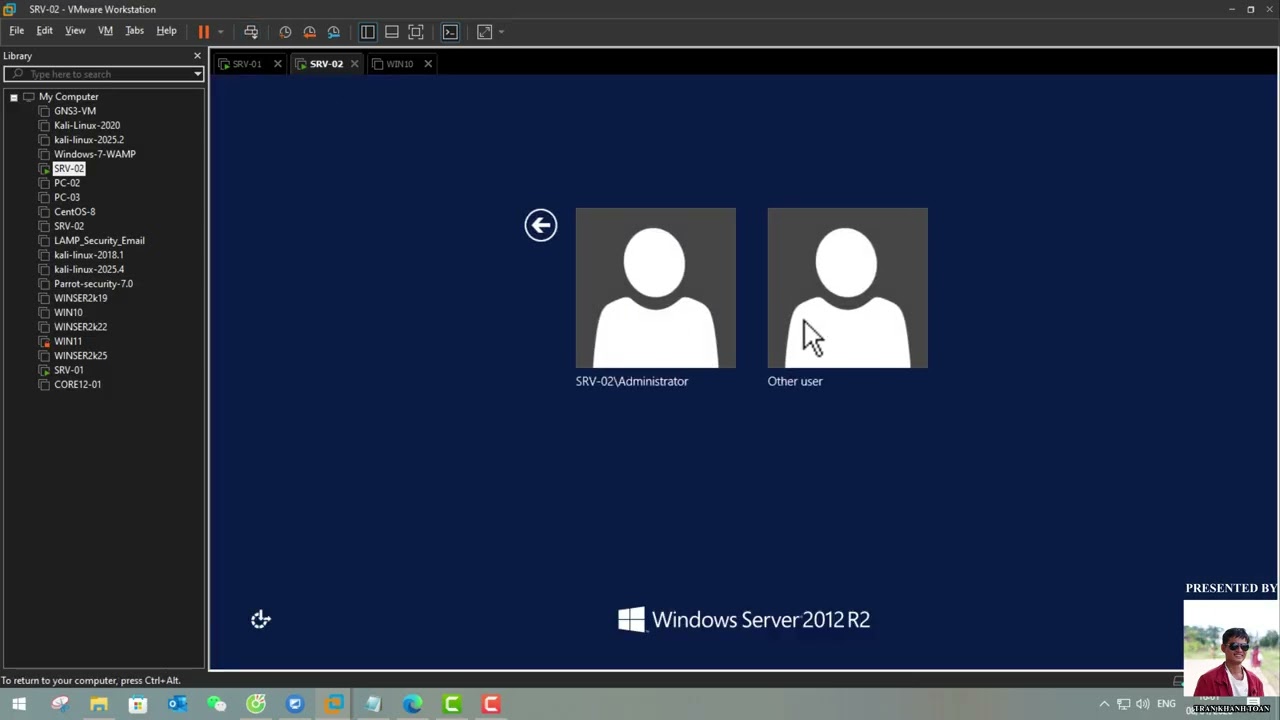Open Microsoft Store from the taskbar

(x=138, y=704)
